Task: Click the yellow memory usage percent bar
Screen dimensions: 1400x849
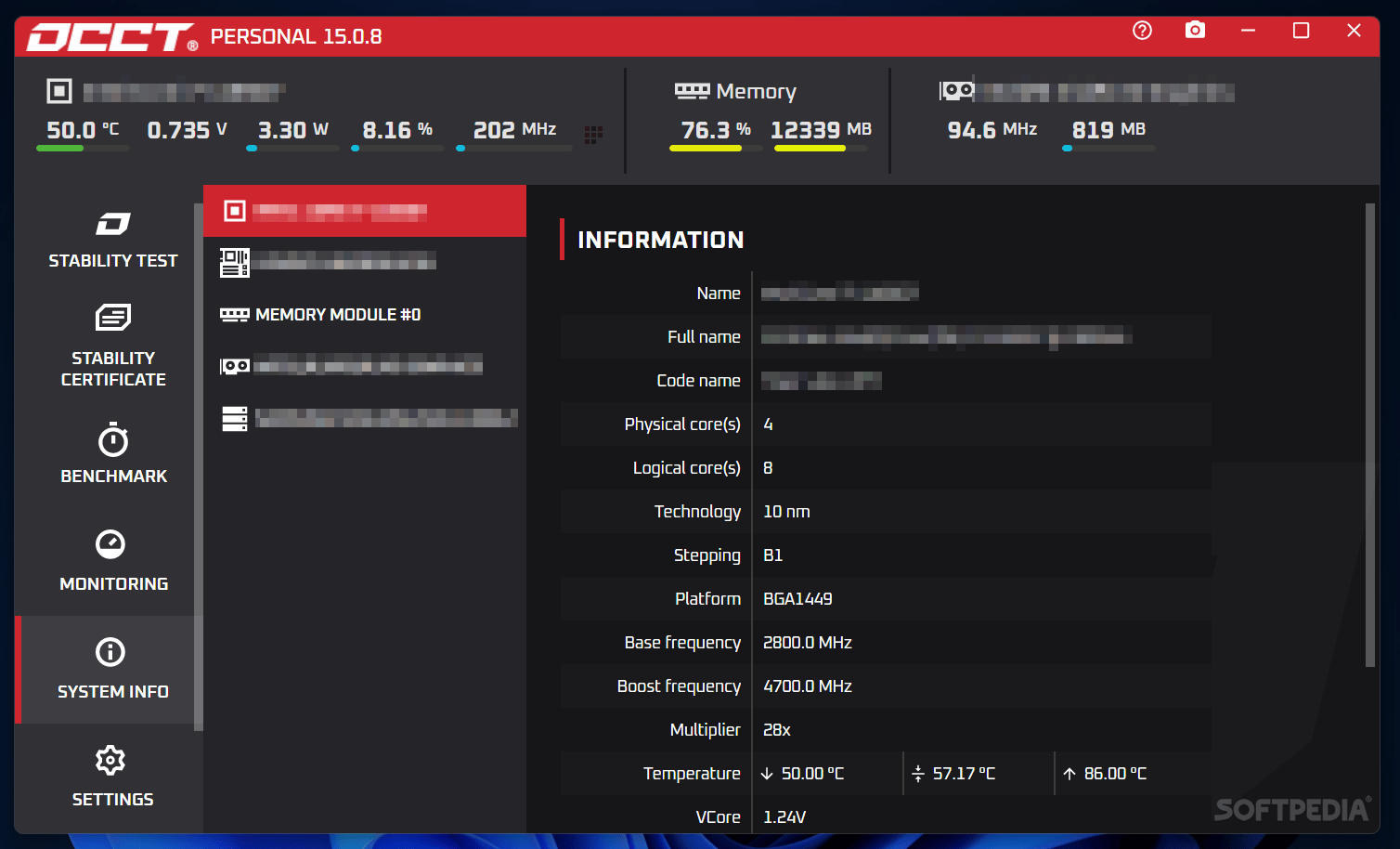Action: click(706, 149)
